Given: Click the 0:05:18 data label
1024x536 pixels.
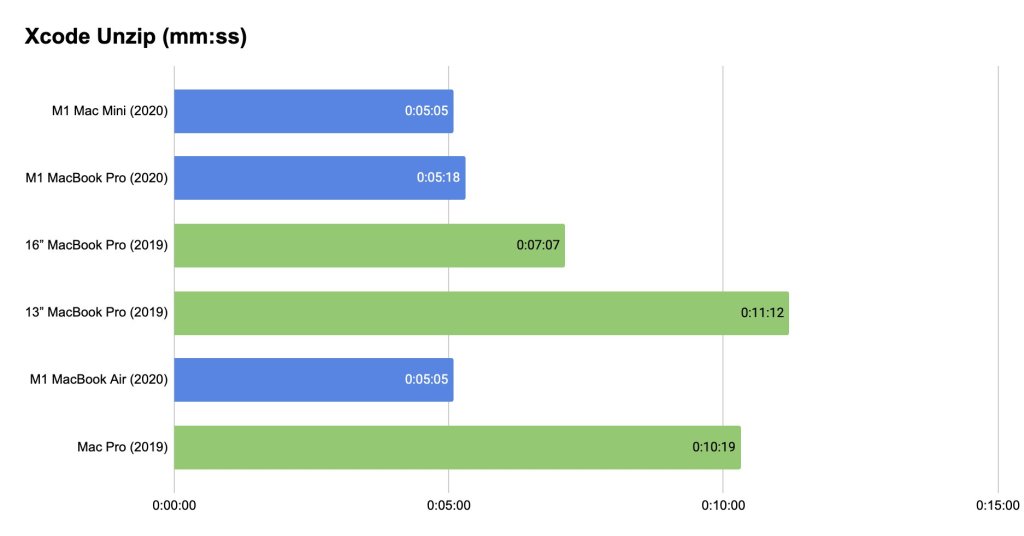Looking at the screenshot, I should point(436,178).
